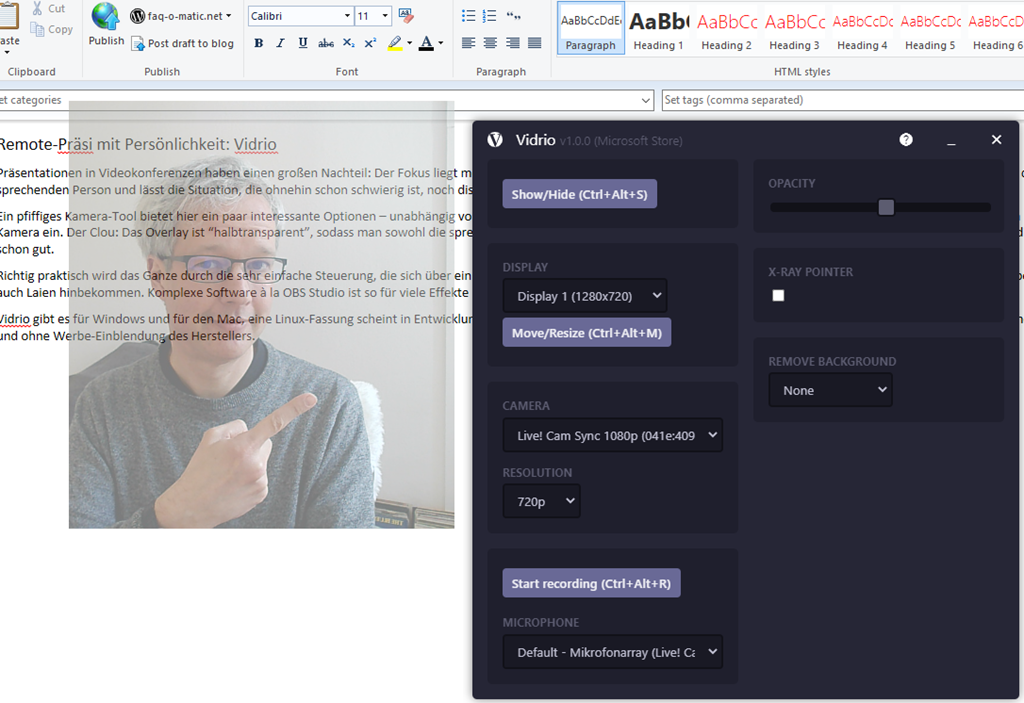Click the Vidrio Opacity slider handle
The image size is (1024, 703).
(886, 207)
